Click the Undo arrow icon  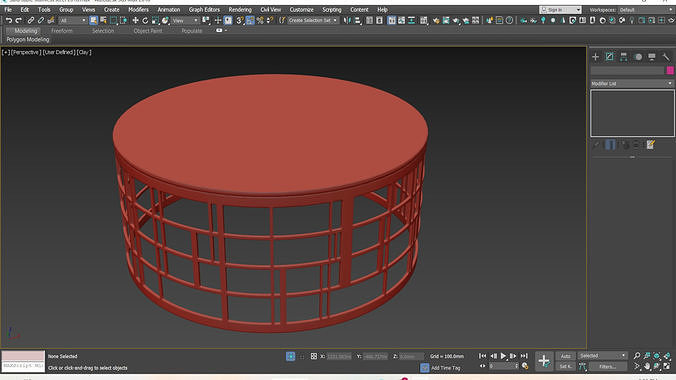tap(9, 20)
